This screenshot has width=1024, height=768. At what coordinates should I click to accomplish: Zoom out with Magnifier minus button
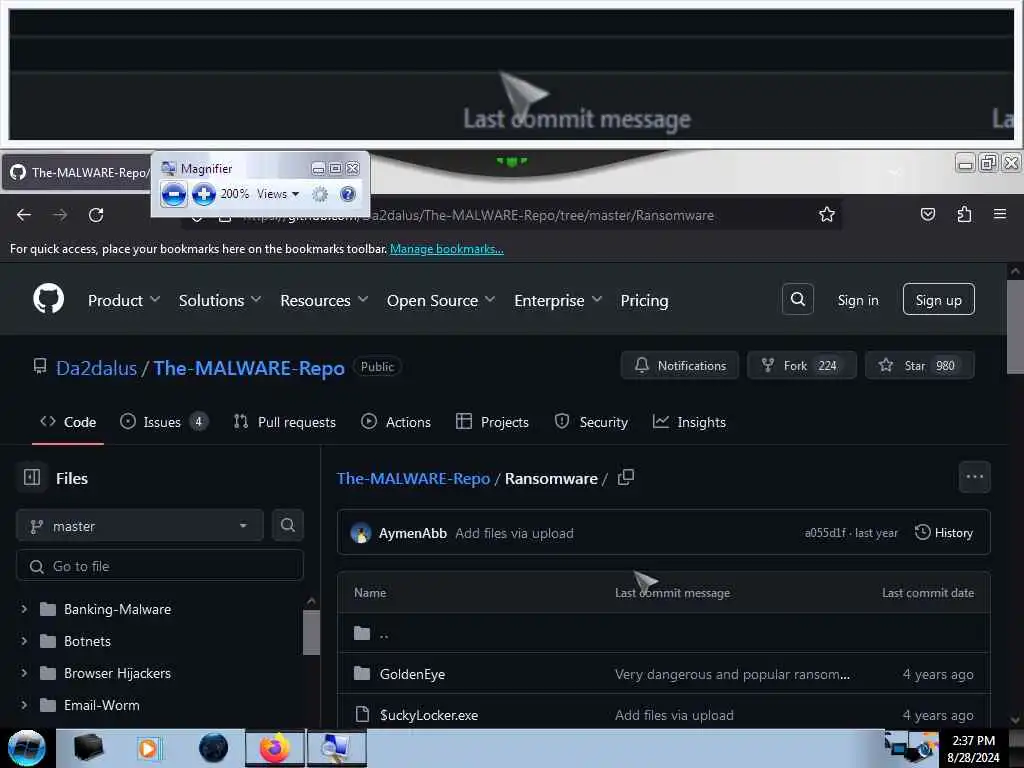pyautogui.click(x=173, y=194)
